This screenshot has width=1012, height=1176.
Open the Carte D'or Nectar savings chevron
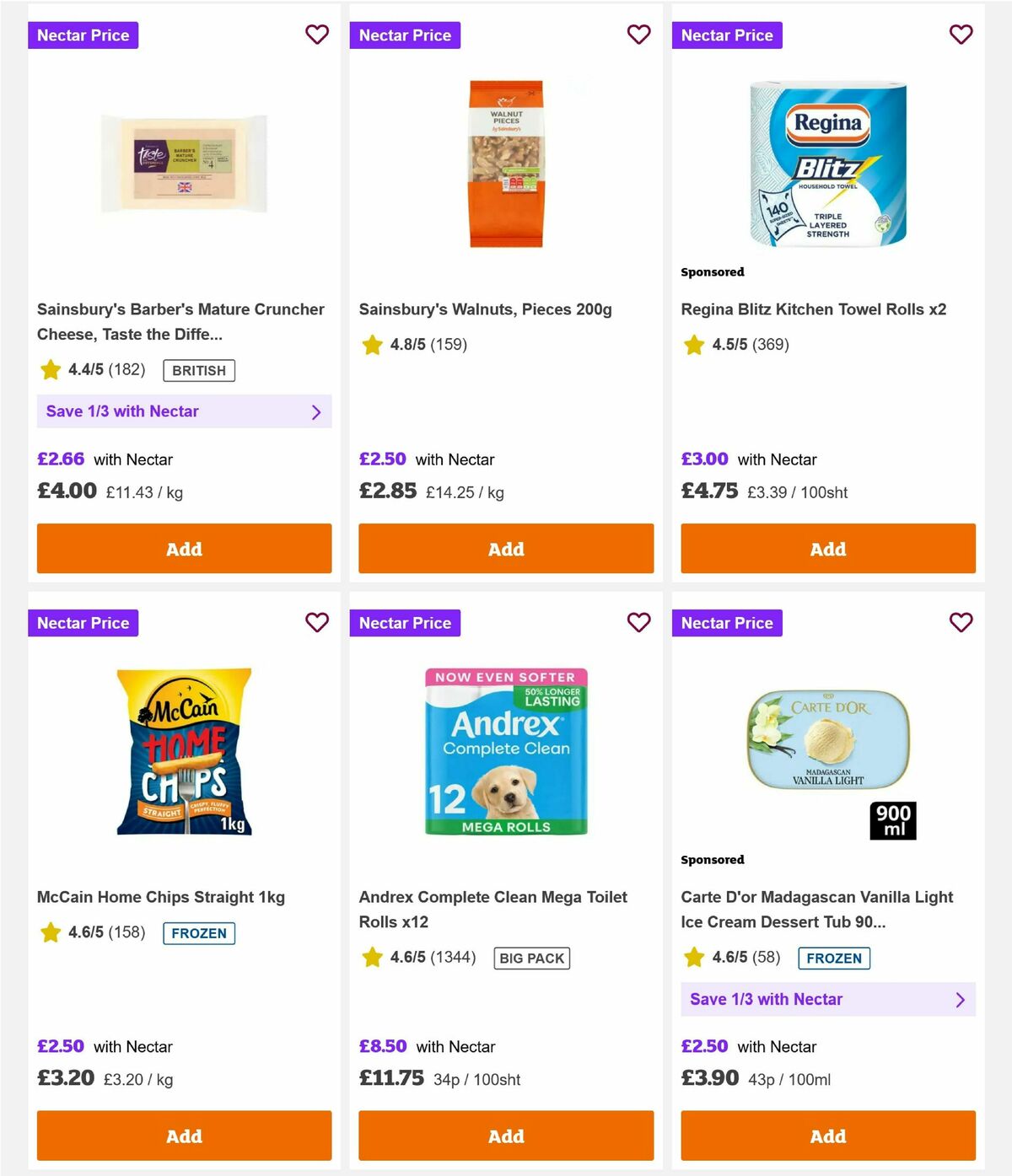(x=961, y=999)
